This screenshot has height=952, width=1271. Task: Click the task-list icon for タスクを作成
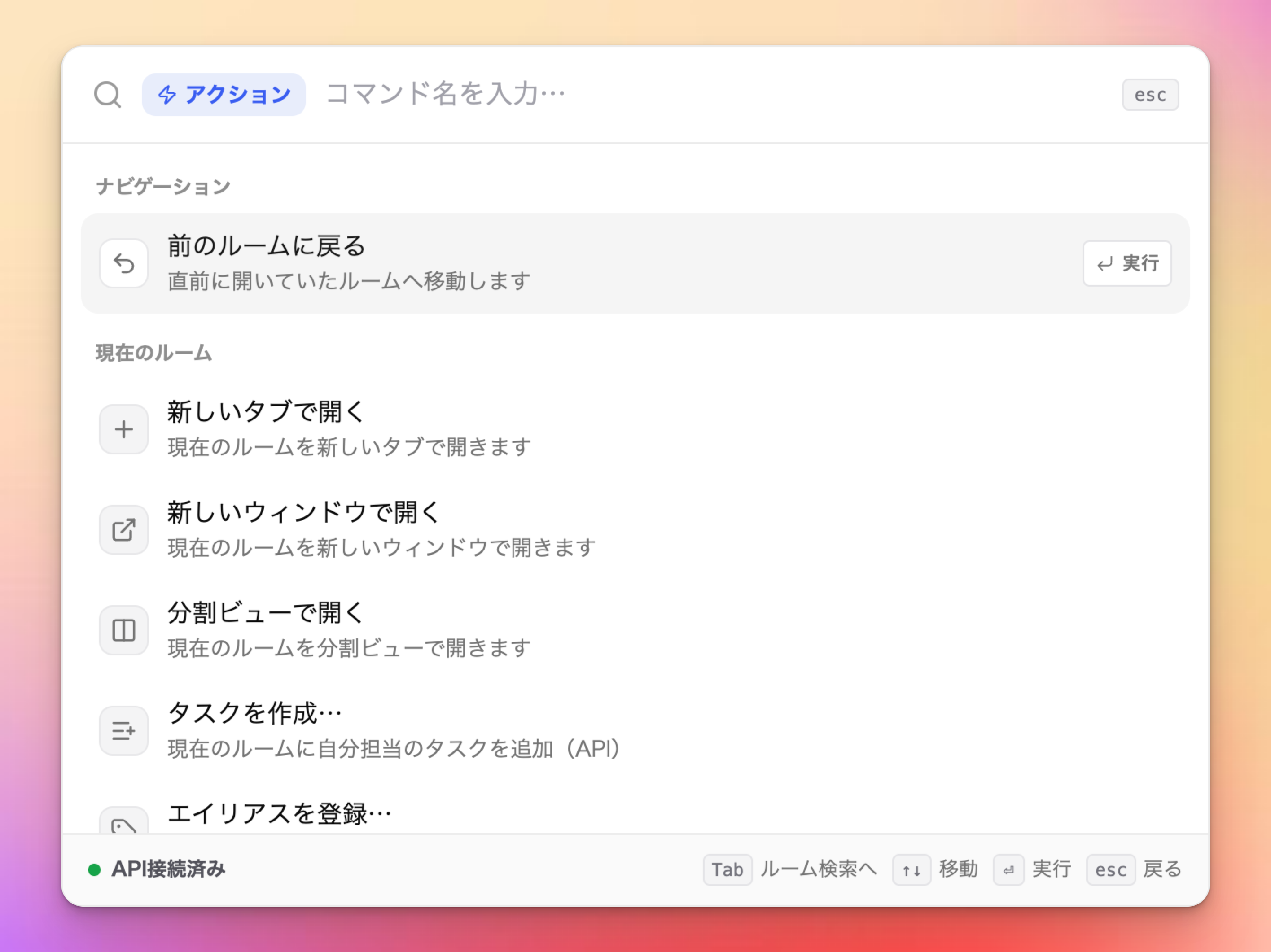(x=123, y=731)
